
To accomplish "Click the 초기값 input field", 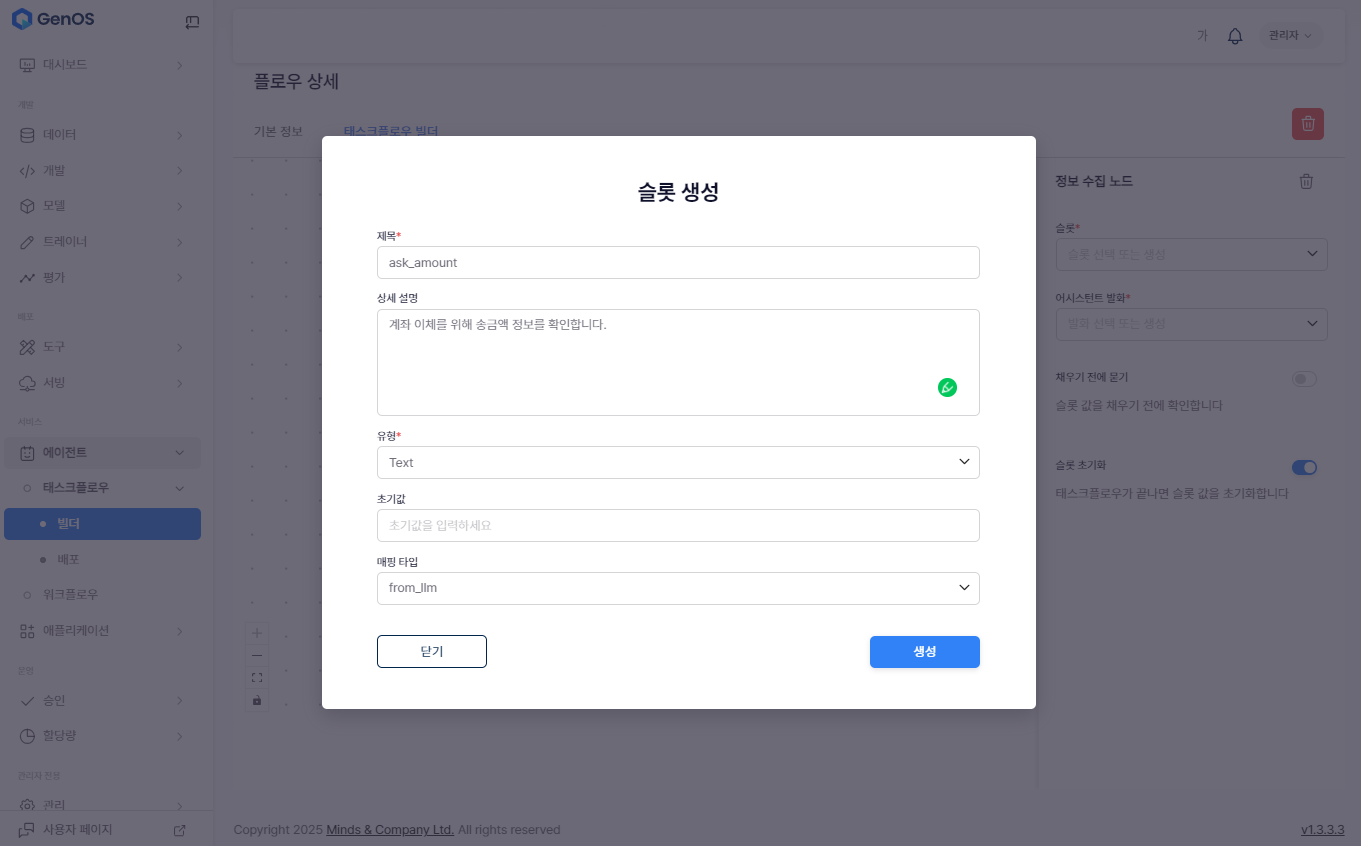I will point(678,525).
